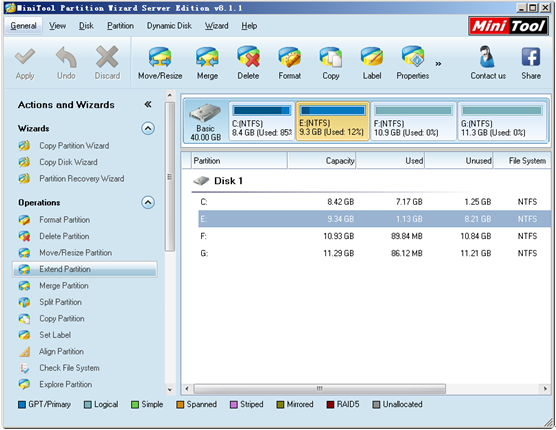Sort by the Used column header
Viewport: 556px width, 430px height.
[x=390, y=161]
